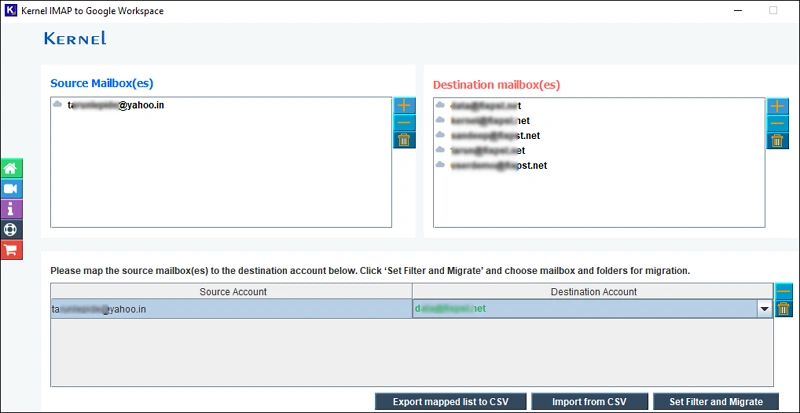This screenshot has width=800, height=413.
Task: Add a source mailbox with plus icon
Action: tap(404, 106)
